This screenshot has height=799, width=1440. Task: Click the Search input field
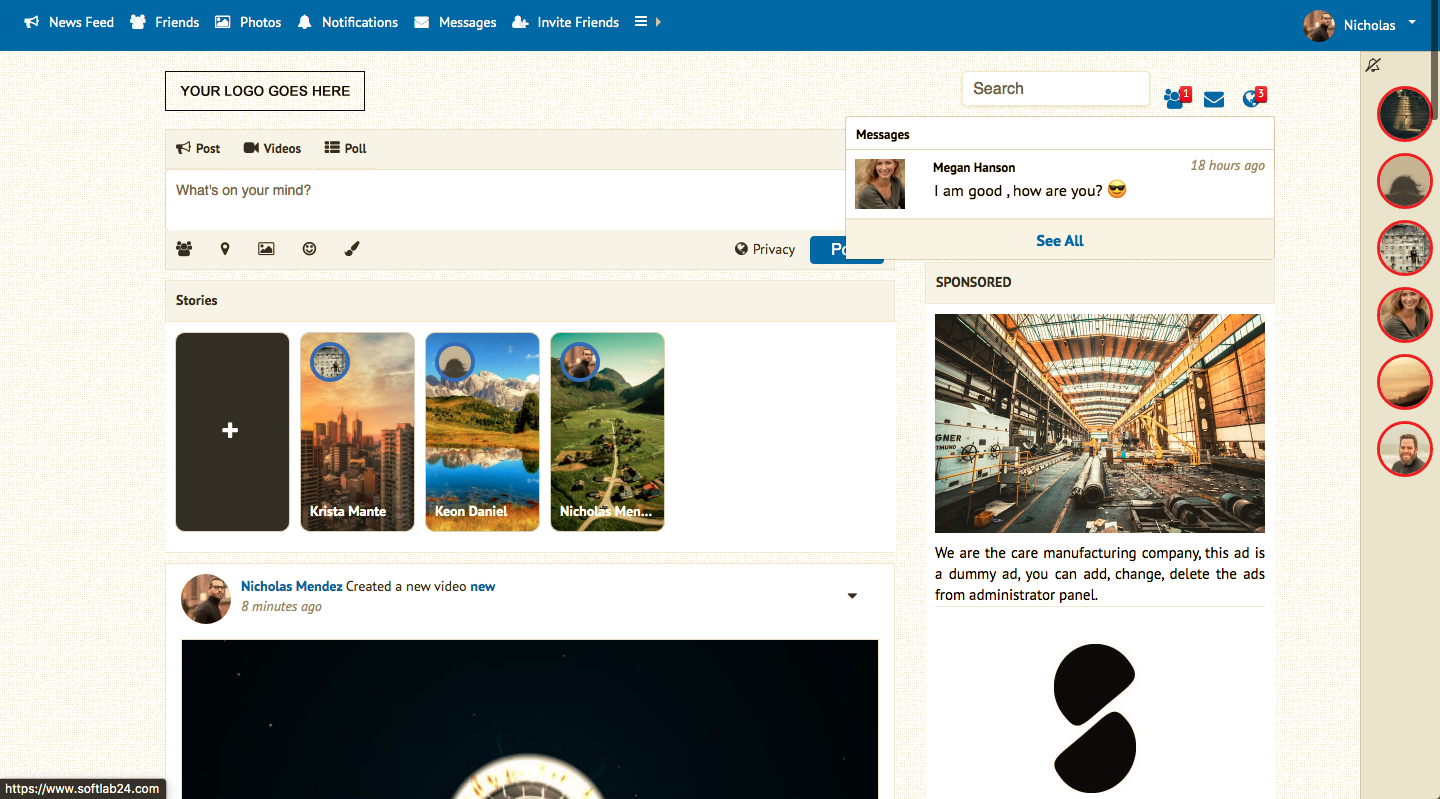pos(1055,88)
